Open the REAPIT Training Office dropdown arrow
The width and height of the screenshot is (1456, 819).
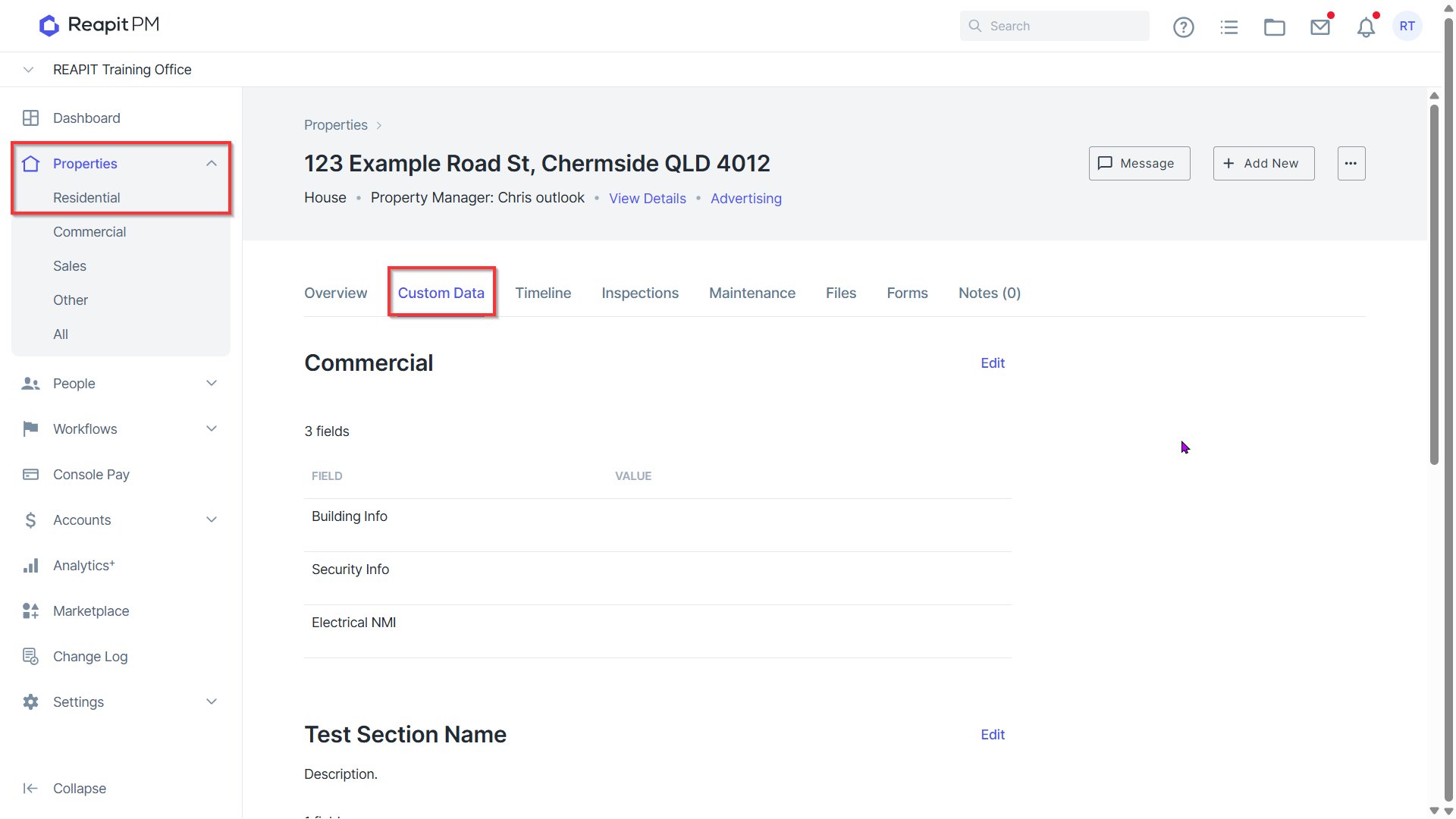click(28, 70)
